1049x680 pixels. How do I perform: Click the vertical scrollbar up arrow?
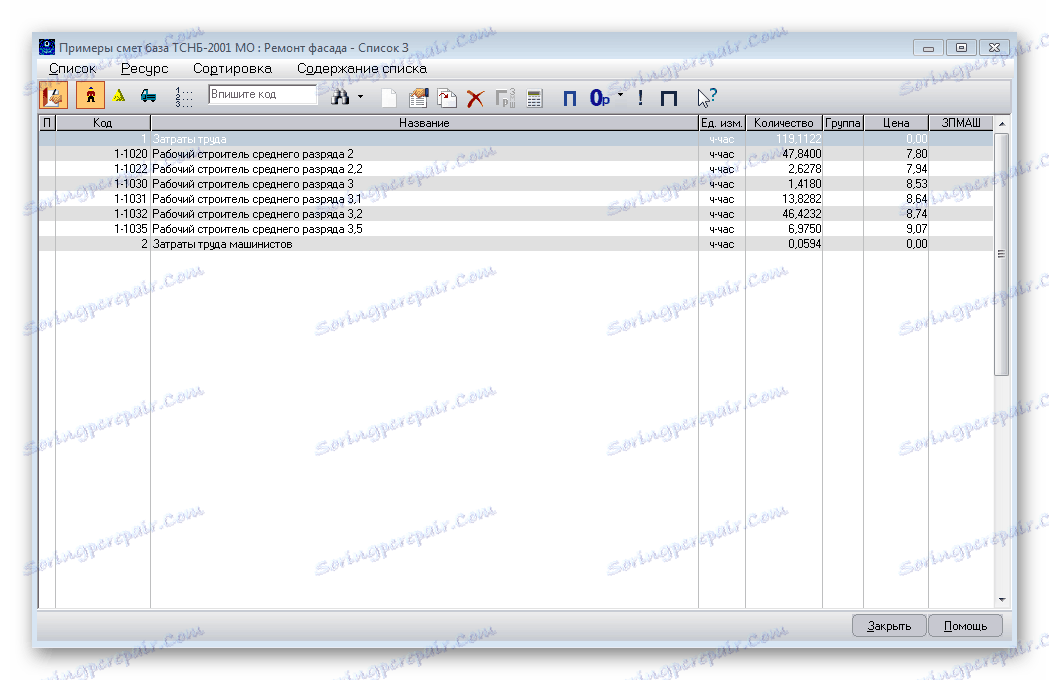1002,124
